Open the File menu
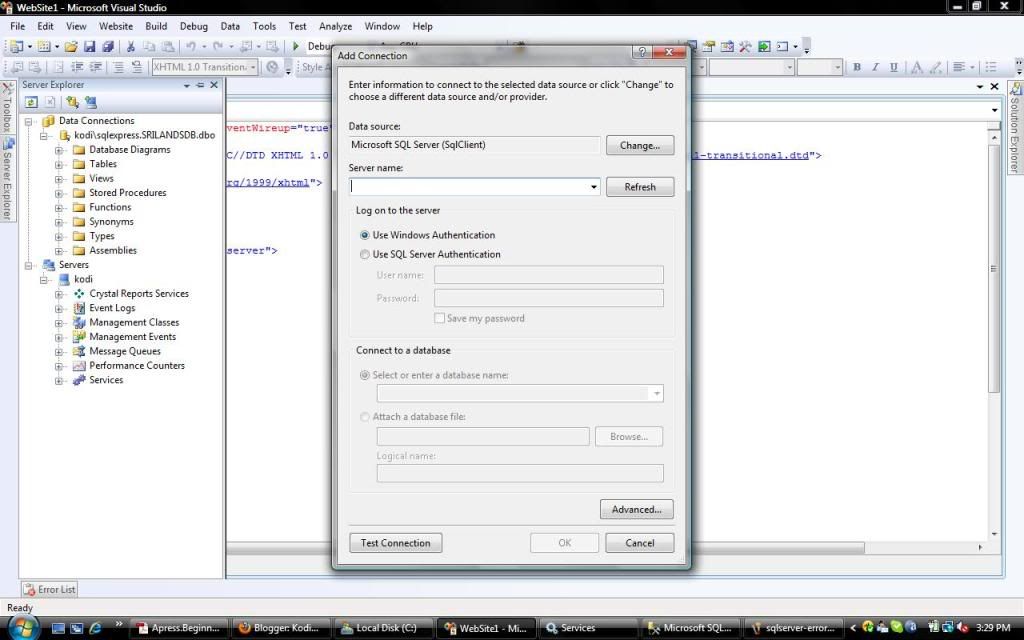This screenshot has height=640, width=1024. (x=18, y=26)
